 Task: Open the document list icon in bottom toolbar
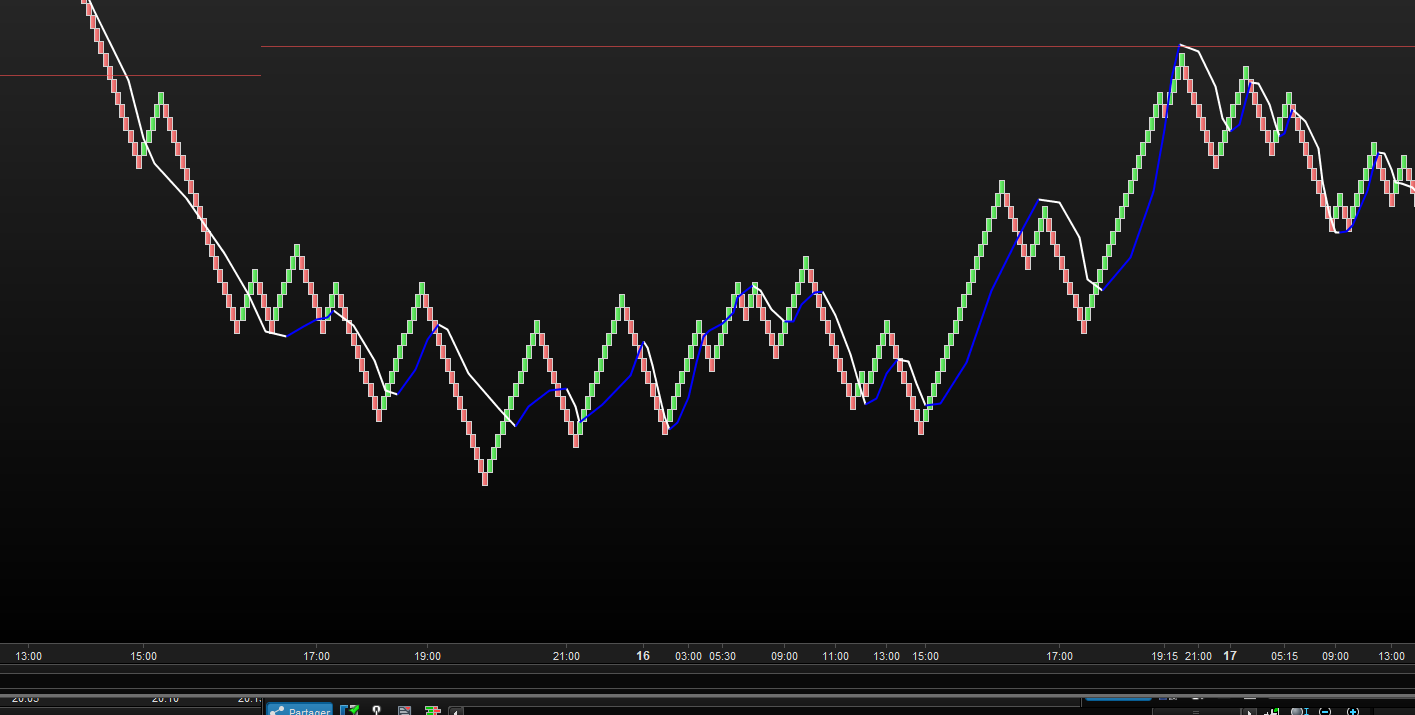coord(404,710)
